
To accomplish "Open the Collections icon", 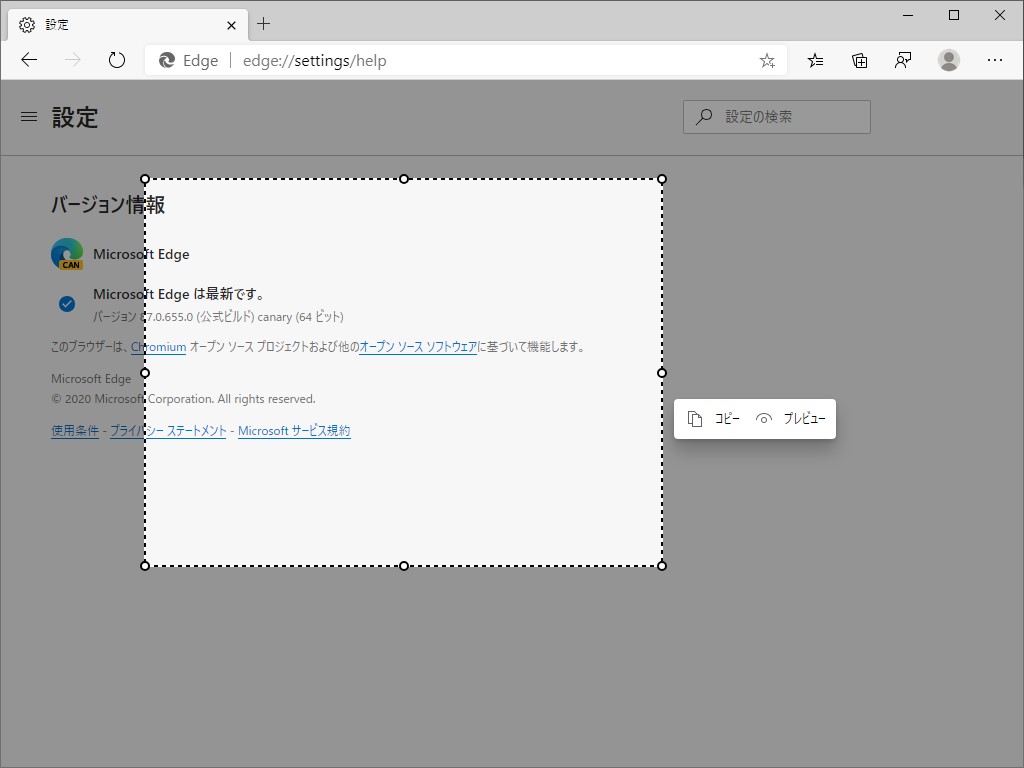I will [x=859, y=61].
